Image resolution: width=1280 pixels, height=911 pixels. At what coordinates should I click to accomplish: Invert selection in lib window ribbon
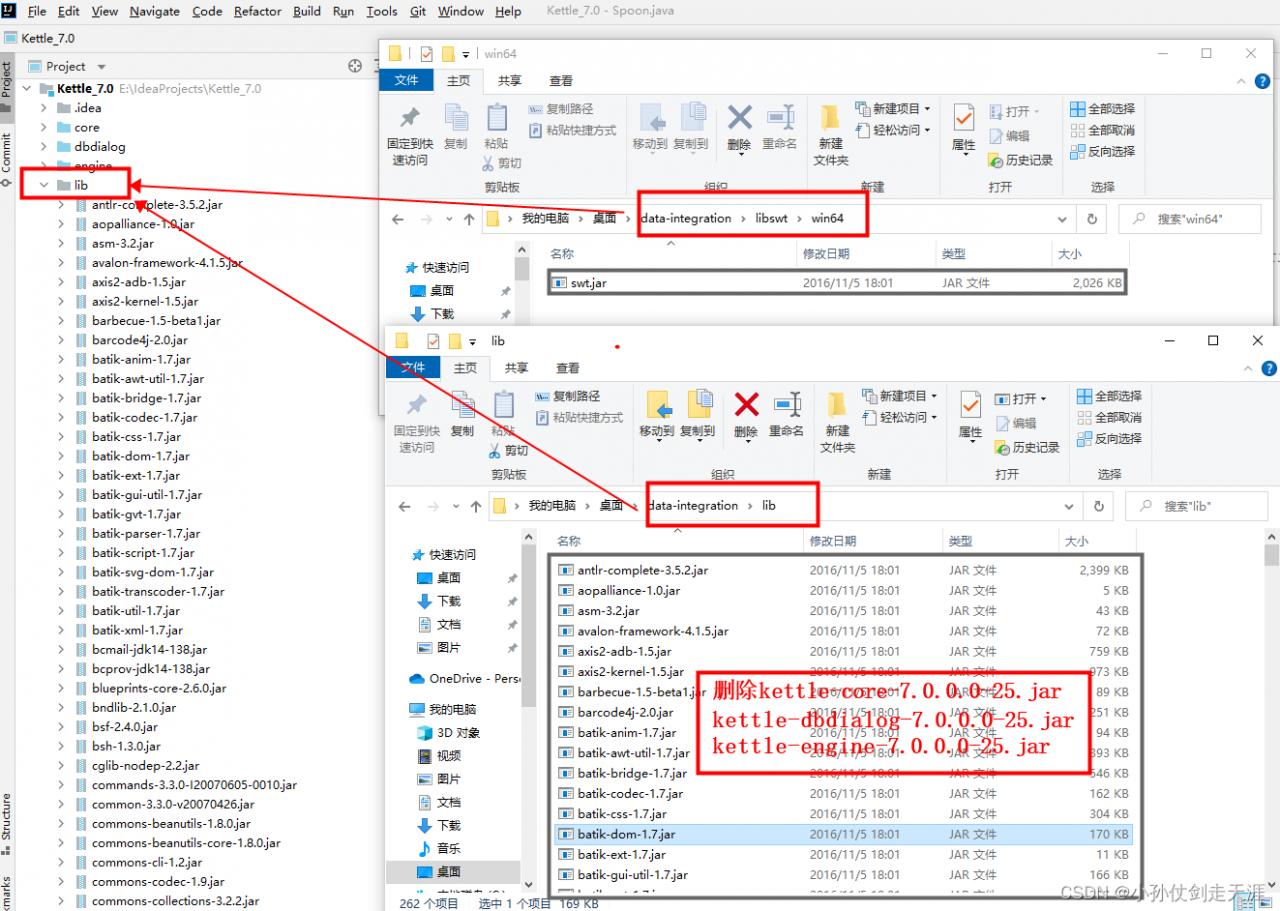point(1109,438)
